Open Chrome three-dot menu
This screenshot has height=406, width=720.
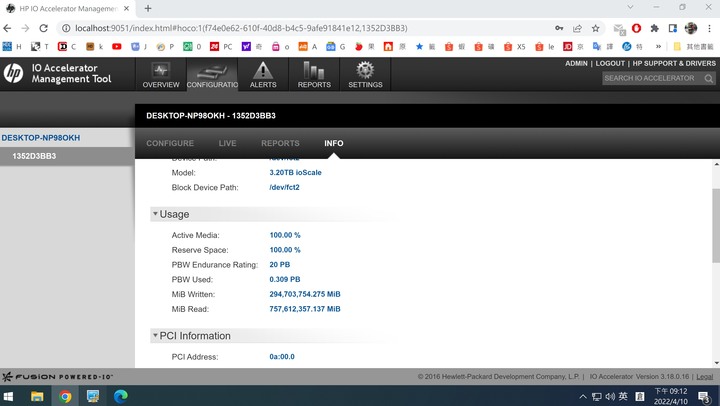point(709,28)
